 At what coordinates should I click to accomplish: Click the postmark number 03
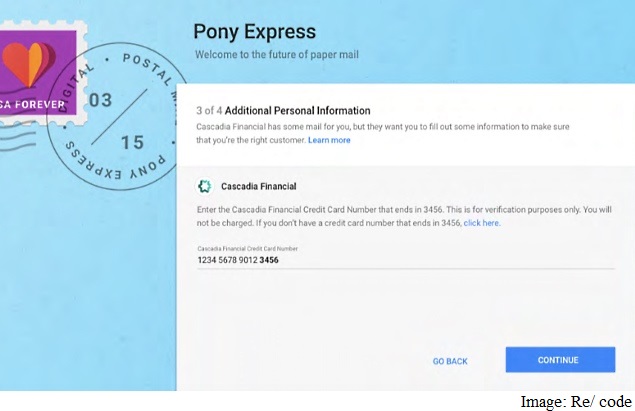[x=100, y=100]
